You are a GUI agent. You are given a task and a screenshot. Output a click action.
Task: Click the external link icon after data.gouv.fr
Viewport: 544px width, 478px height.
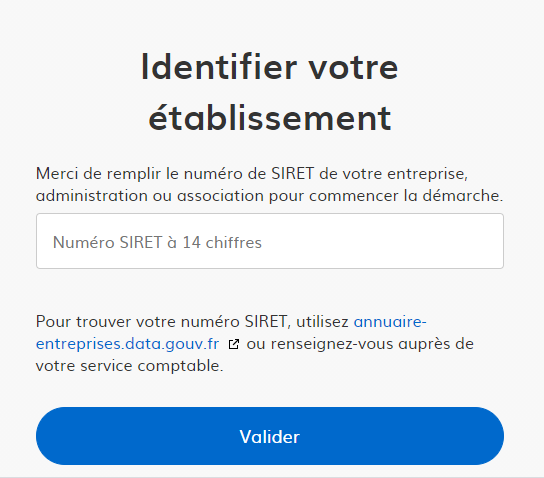[x=234, y=344]
